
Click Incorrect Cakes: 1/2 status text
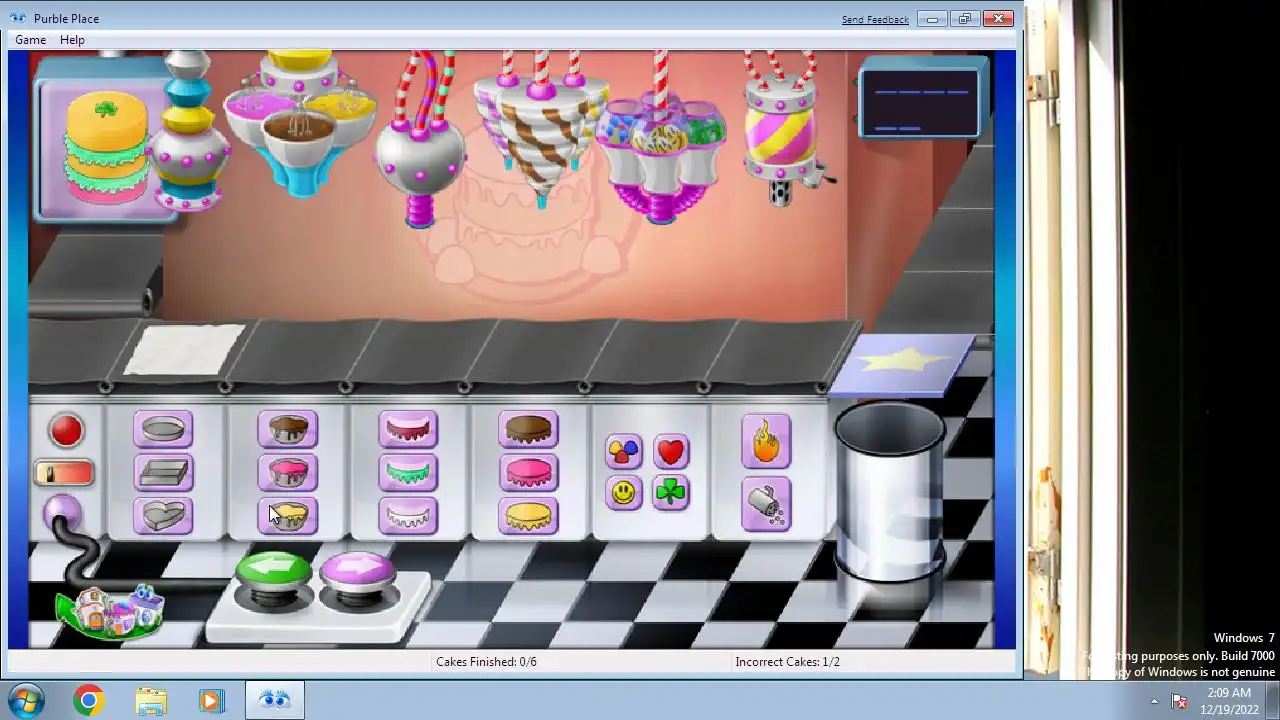[787, 662]
